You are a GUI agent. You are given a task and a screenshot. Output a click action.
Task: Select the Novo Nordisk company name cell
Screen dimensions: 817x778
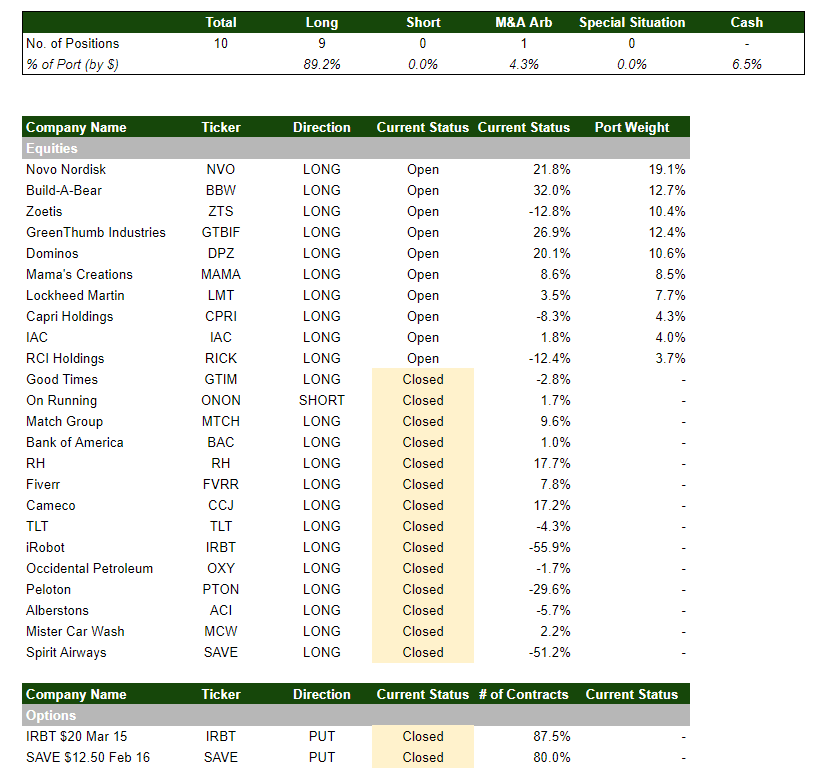(66, 169)
